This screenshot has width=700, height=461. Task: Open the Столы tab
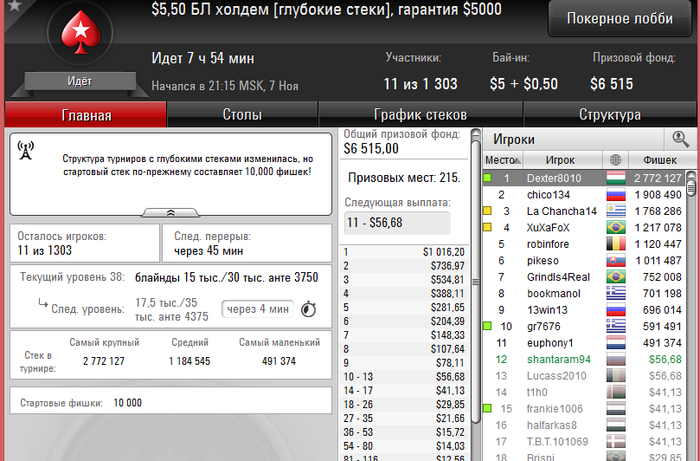(x=242, y=115)
